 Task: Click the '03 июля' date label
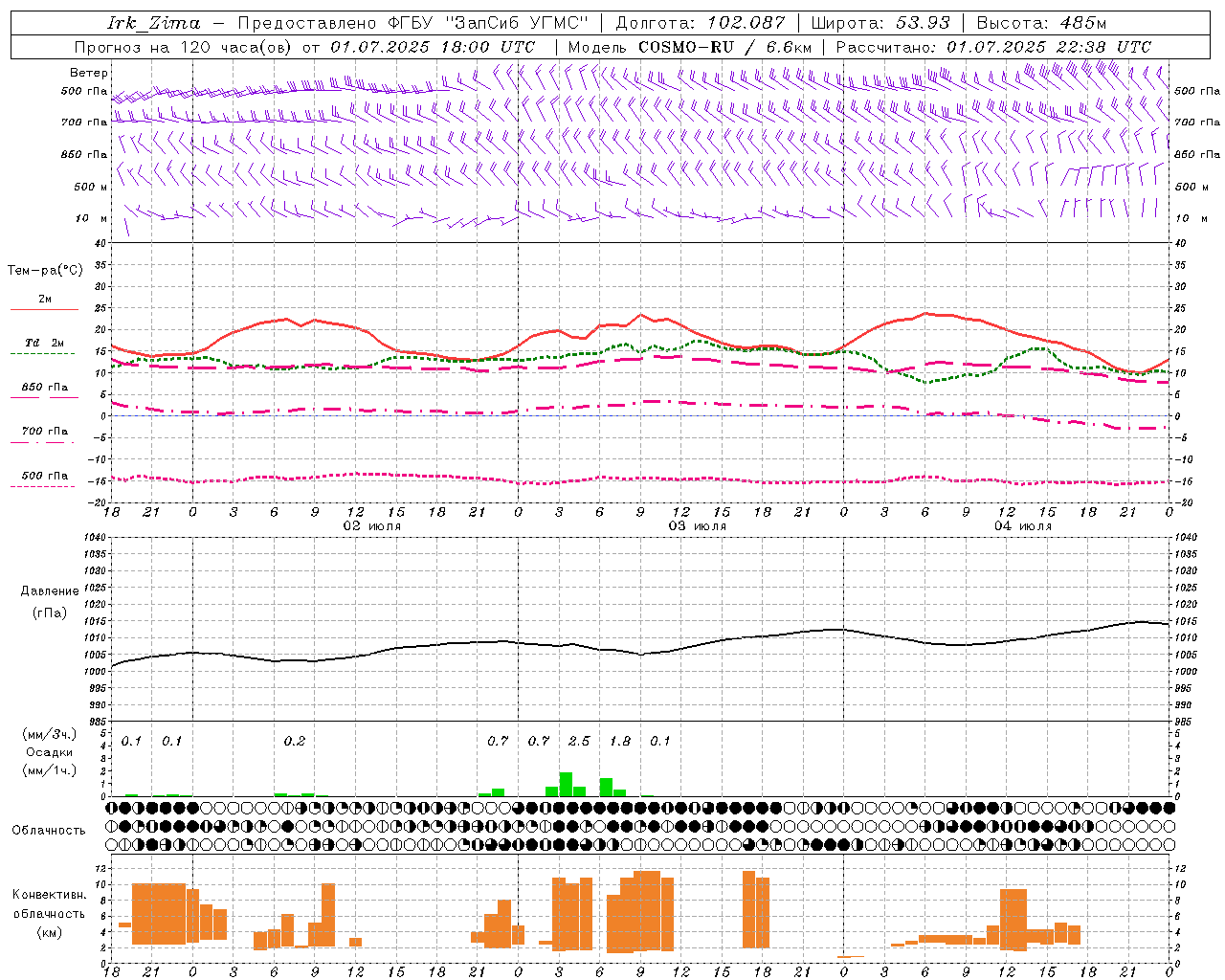click(697, 526)
